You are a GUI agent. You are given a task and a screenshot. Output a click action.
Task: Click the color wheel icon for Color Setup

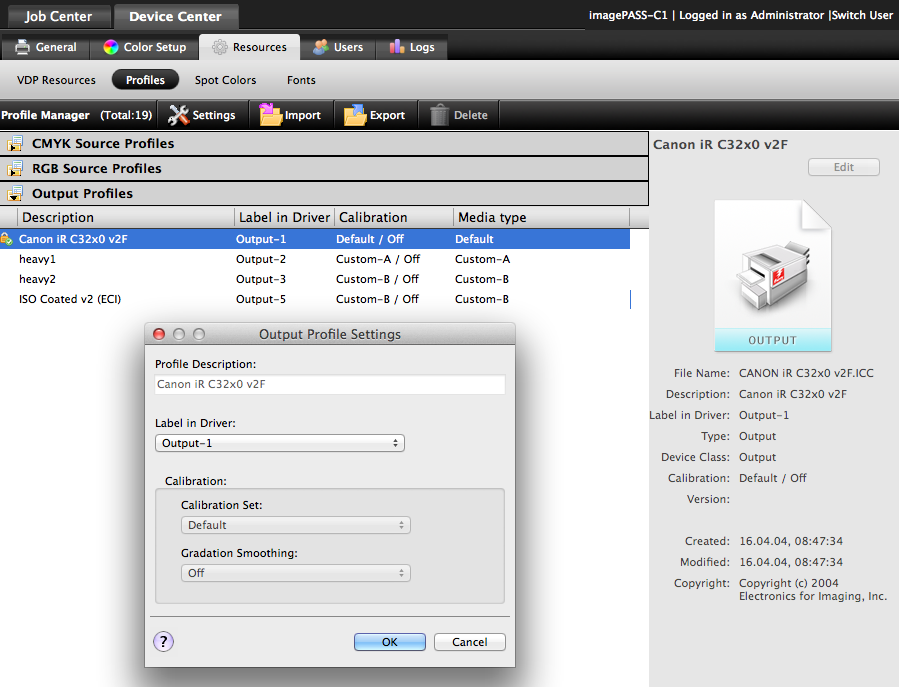(x=111, y=47)
